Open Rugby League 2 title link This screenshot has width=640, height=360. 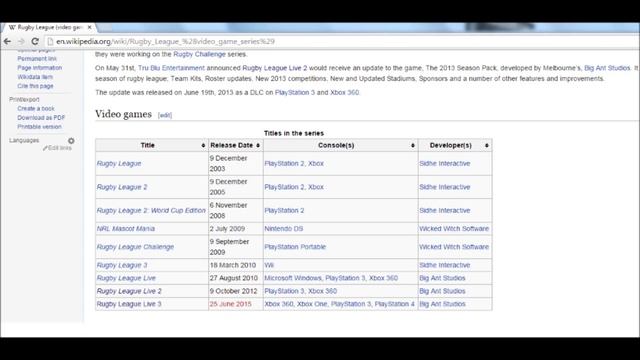[122, 187]
